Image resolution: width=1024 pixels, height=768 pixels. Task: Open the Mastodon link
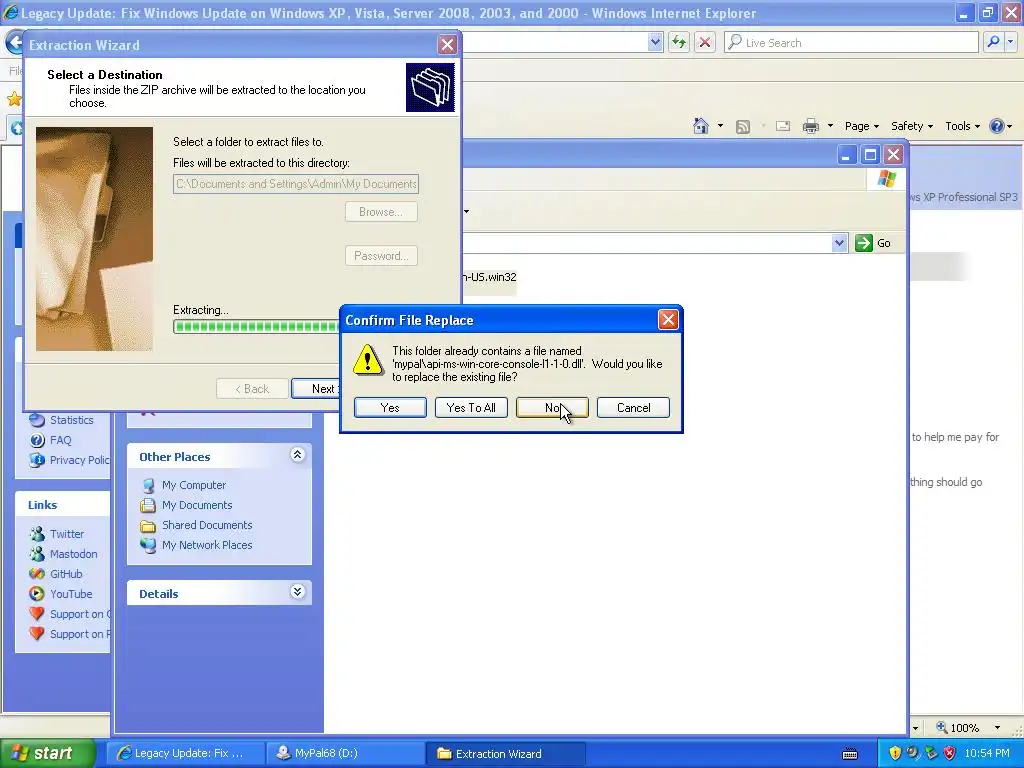click(74, 554)
